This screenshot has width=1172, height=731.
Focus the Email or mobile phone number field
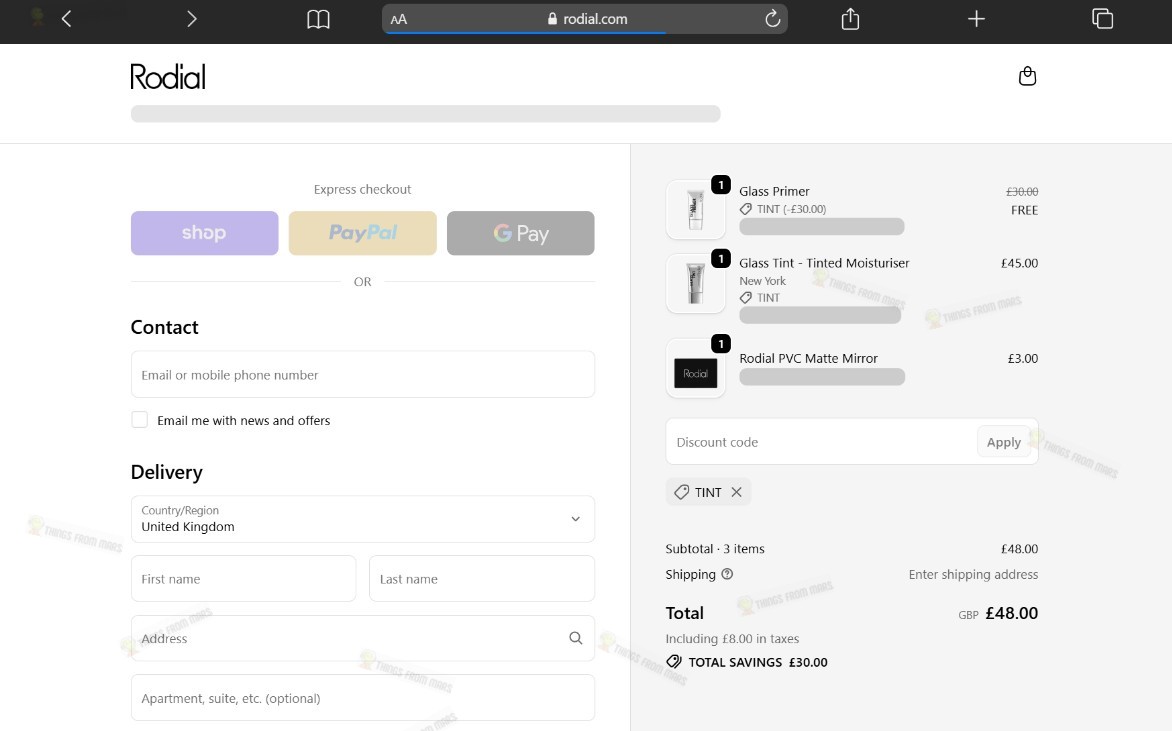point(363,374)
